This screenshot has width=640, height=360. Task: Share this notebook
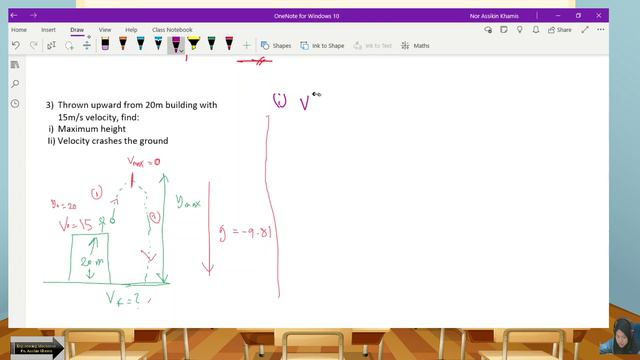pos(560,30)
